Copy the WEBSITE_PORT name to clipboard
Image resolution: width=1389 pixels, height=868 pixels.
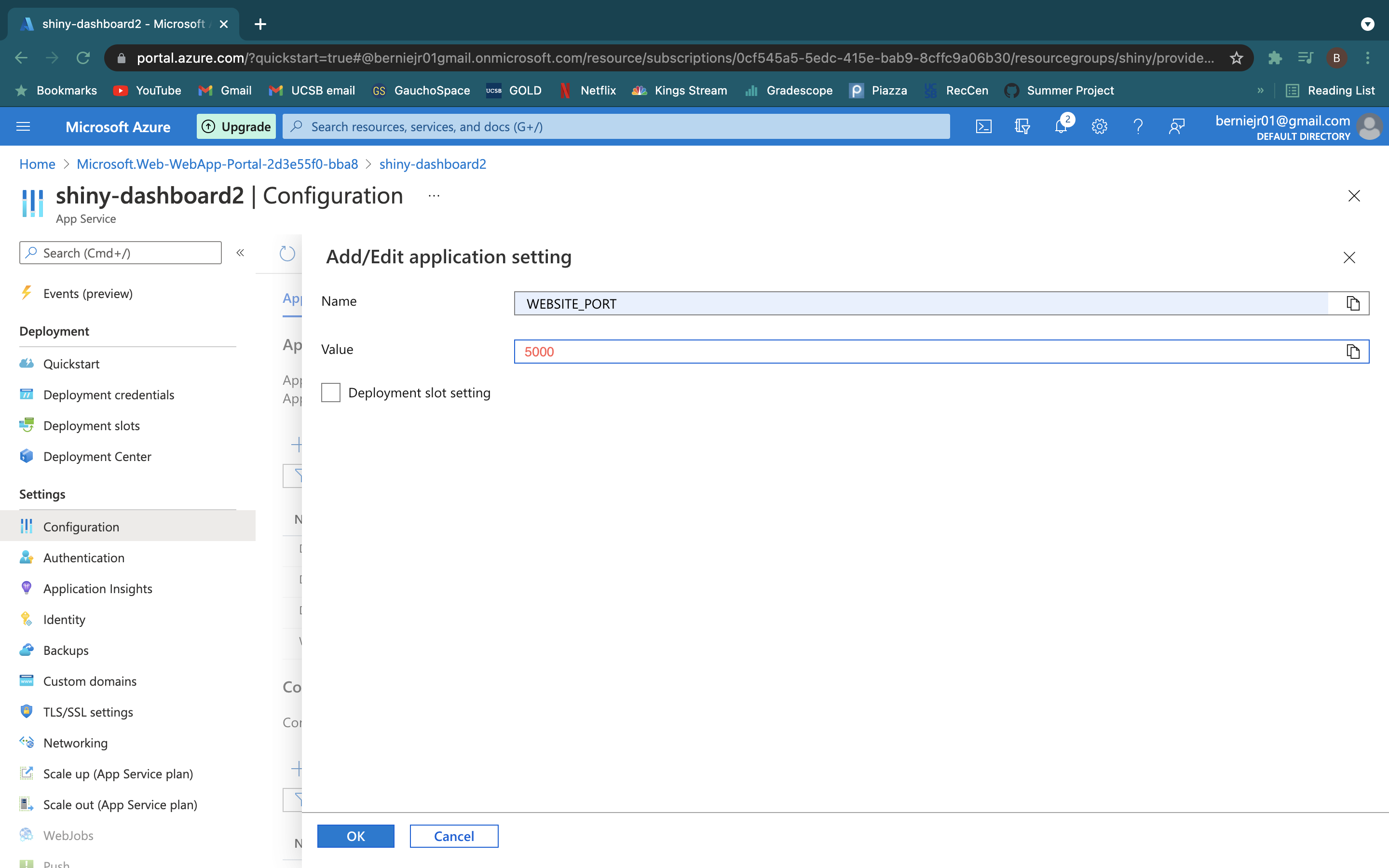1352,303
